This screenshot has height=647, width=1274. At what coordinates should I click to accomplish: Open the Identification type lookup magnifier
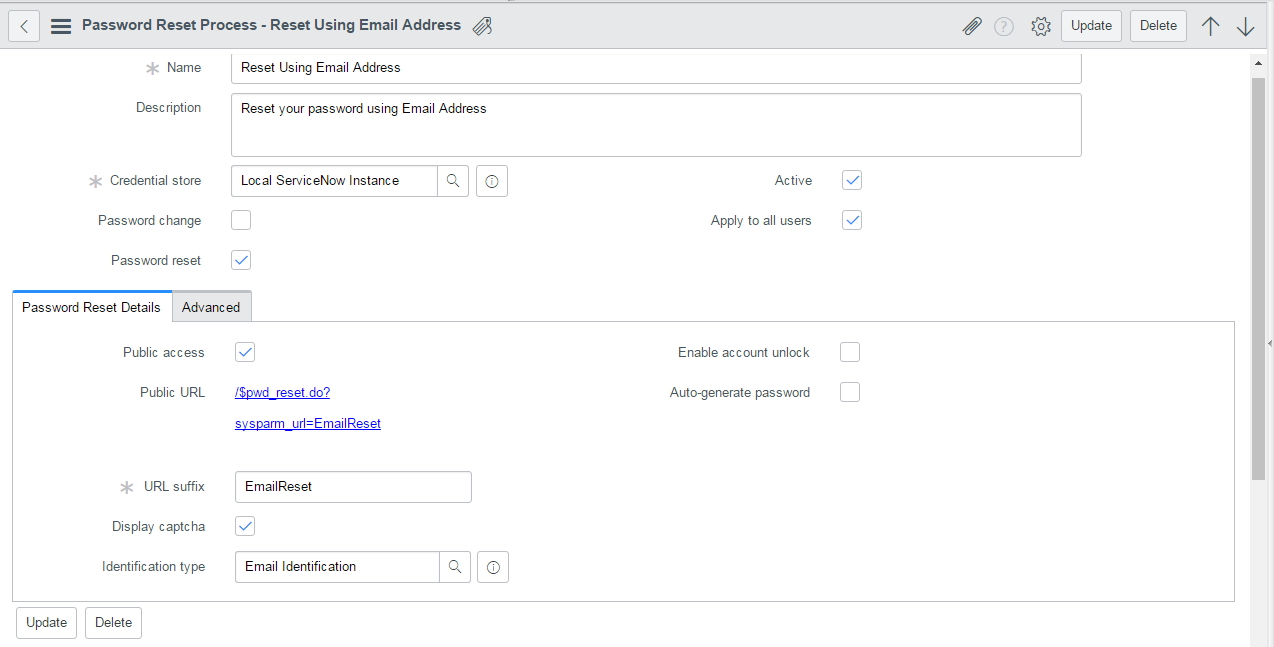point(455,567)
